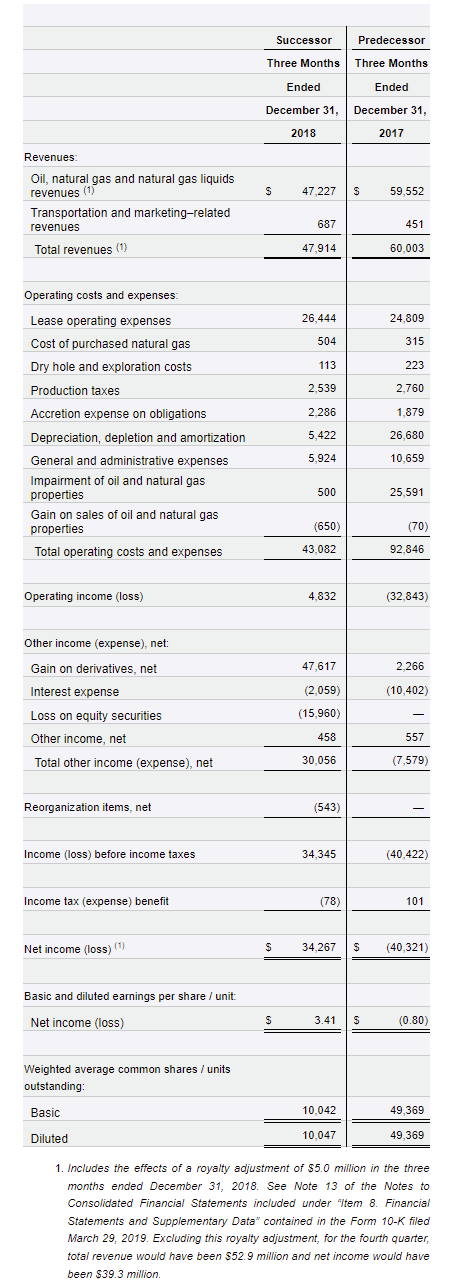Click the Impairment of oil and natural gas properties label
Viewport: 453px width, 1284px height.
(118, 488)
